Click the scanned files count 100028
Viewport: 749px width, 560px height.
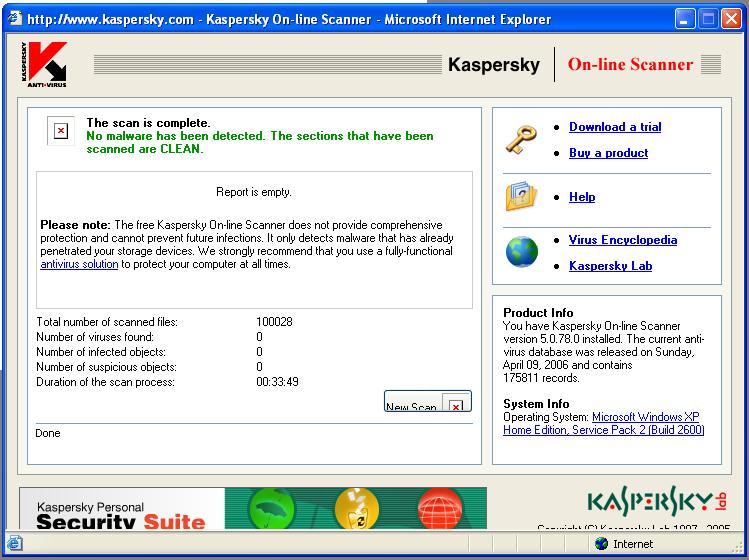pos(274,322)
